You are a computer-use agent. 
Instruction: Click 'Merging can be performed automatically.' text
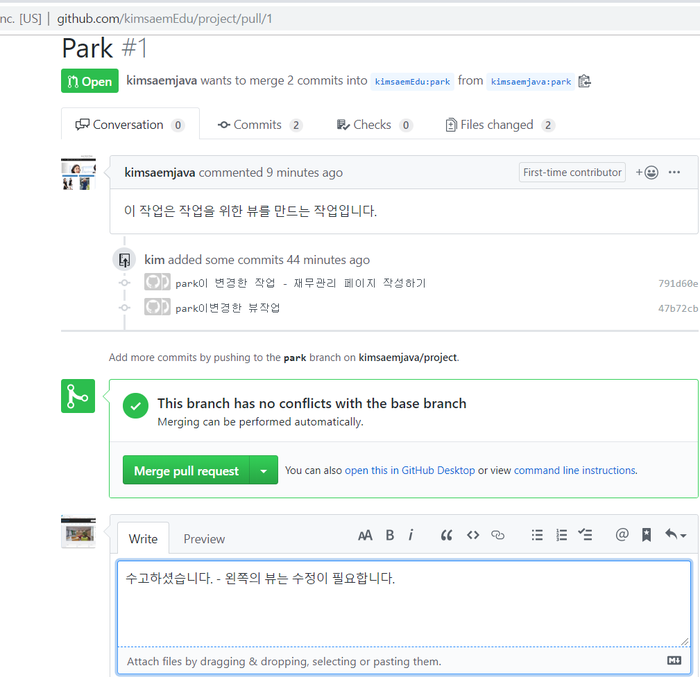click(x=260, y=422)
